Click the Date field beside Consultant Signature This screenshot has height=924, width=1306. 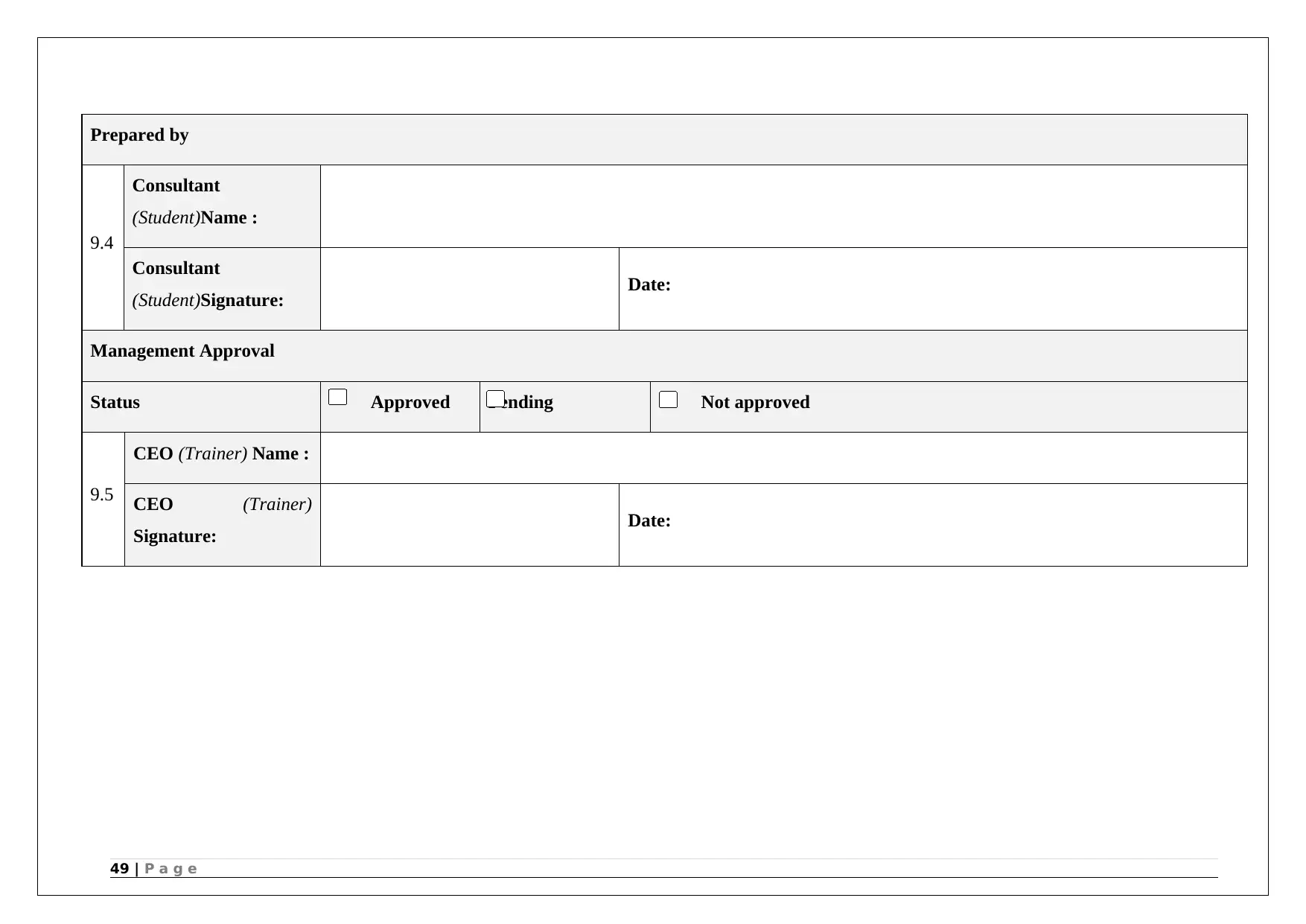tap(933, 289)
